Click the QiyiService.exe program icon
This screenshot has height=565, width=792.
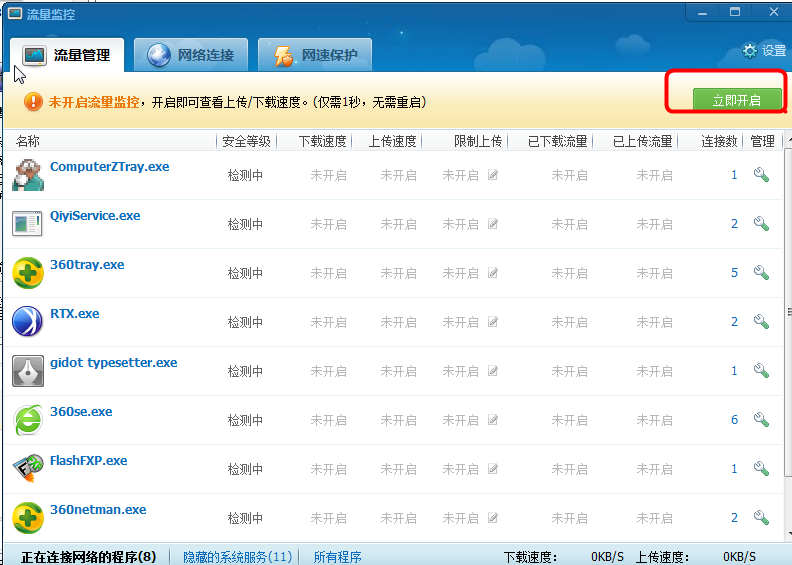click(27, 224)
